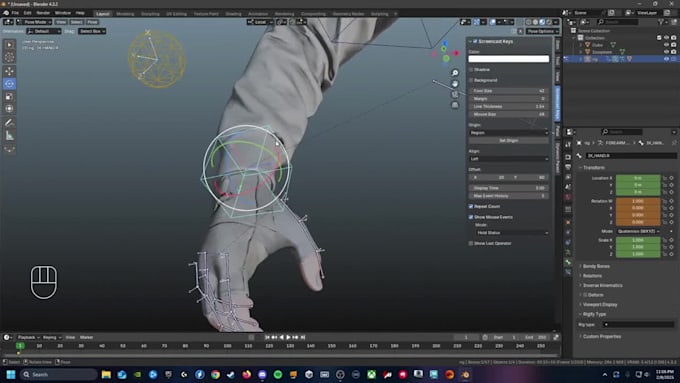Switch to wireframe viewport shading
This screenshot has height=383, width=680.
coord(529,22)
